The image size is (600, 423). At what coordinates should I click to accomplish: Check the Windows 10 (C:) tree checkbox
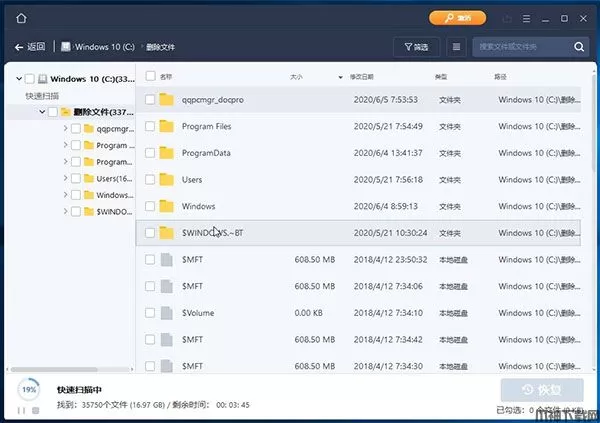(29, 79)
